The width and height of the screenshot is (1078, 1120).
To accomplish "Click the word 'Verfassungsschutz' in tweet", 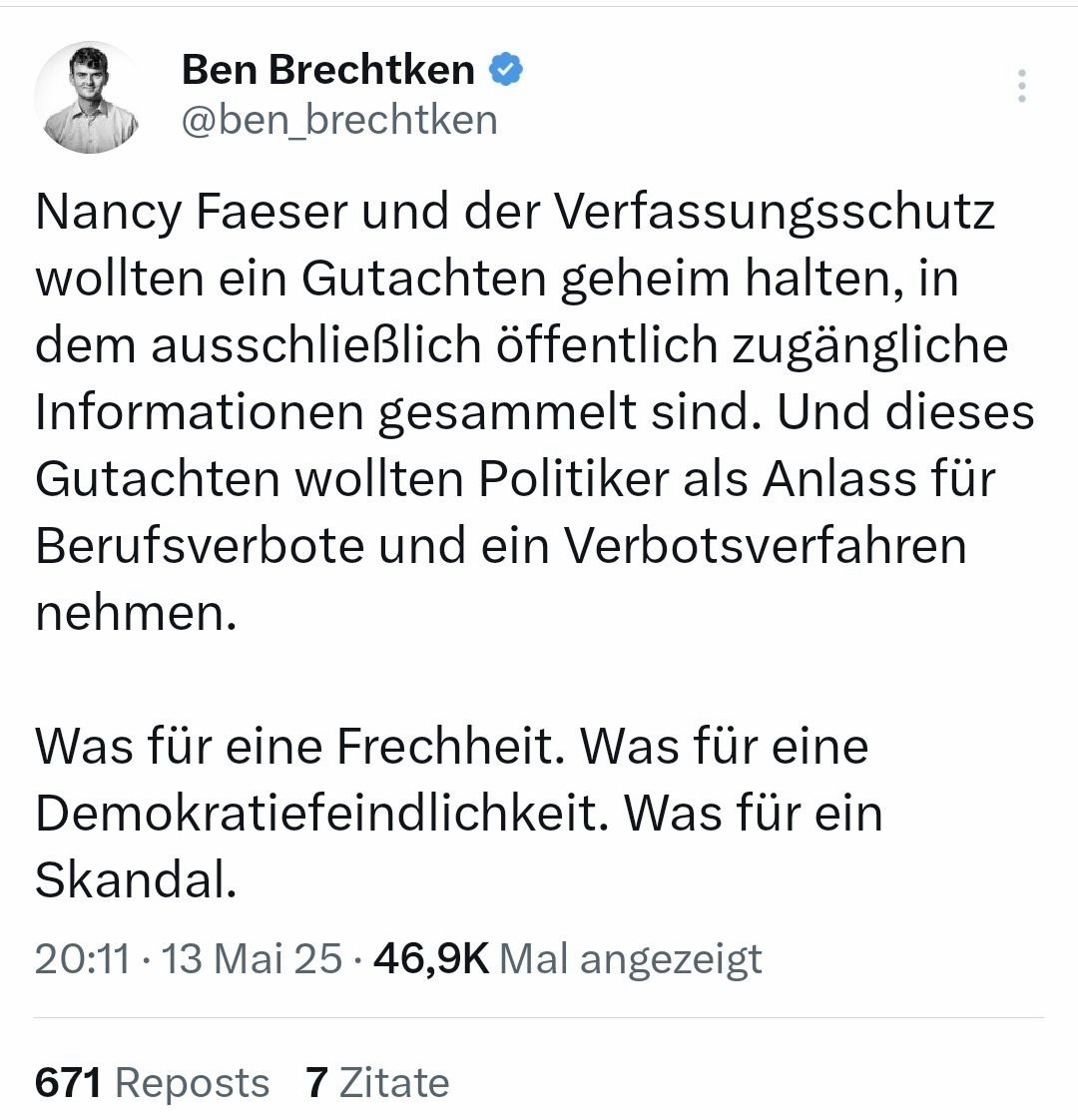I will [x=774, y=212].
